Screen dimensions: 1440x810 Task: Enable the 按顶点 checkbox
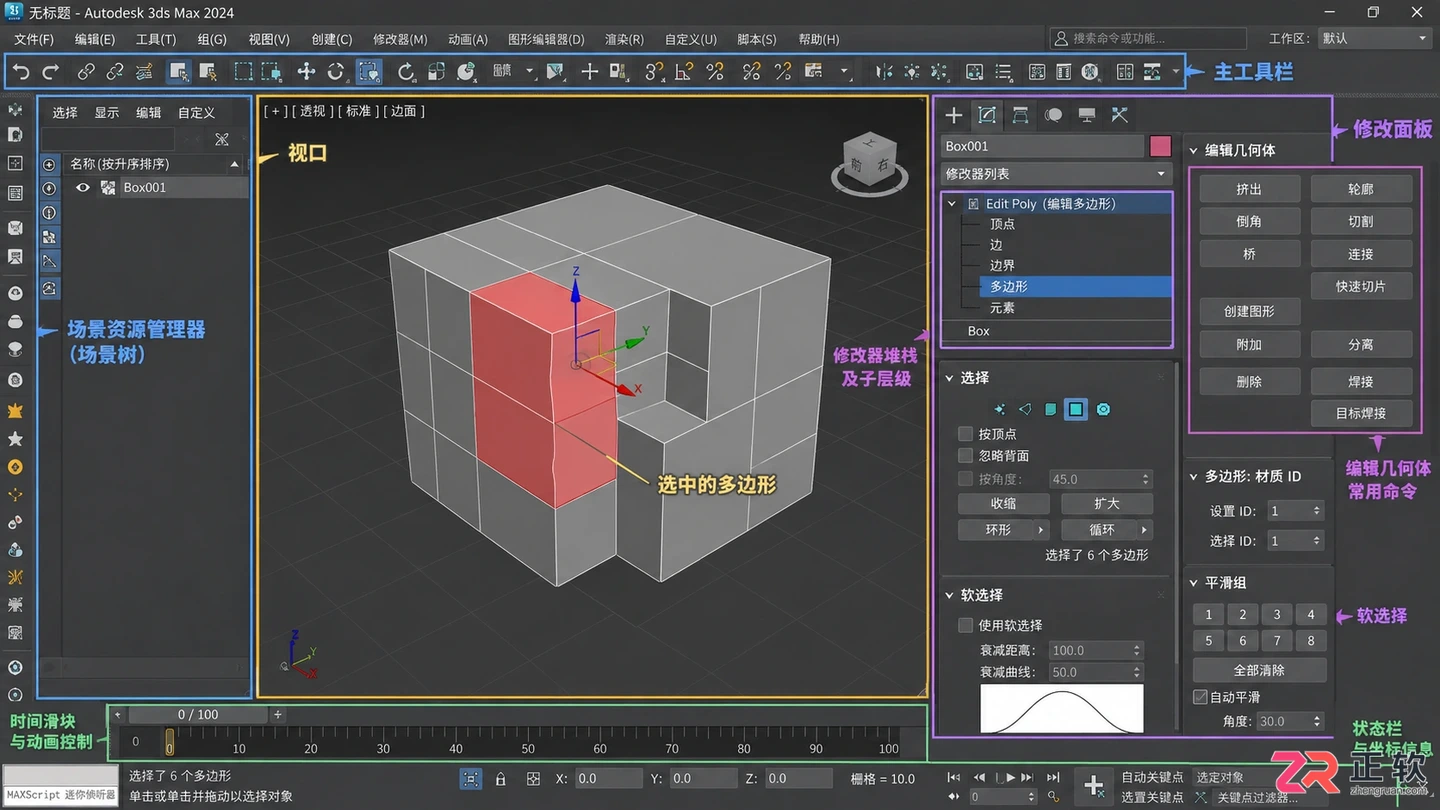pos(965,434)
